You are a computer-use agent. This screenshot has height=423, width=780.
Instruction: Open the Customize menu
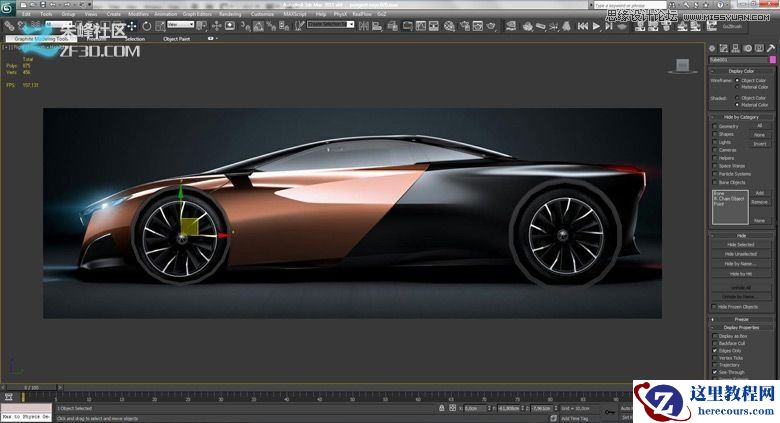(x=262, y=14)
